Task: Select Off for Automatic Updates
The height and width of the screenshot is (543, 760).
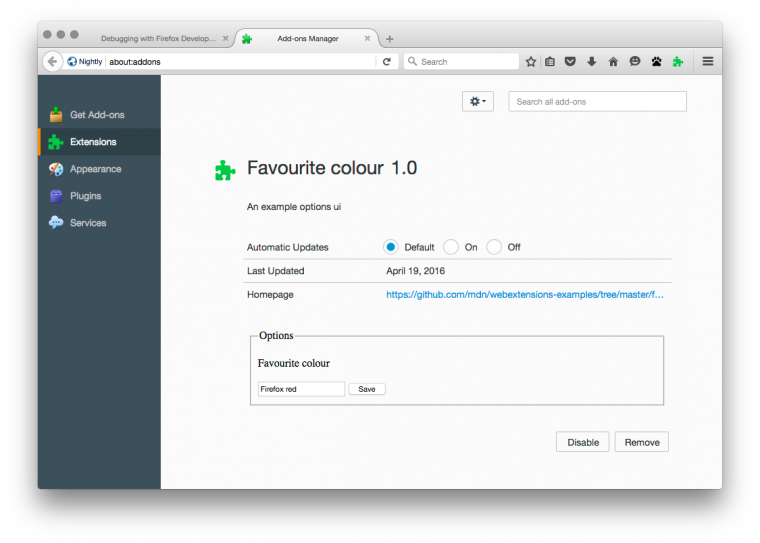Action: [494, 247]
